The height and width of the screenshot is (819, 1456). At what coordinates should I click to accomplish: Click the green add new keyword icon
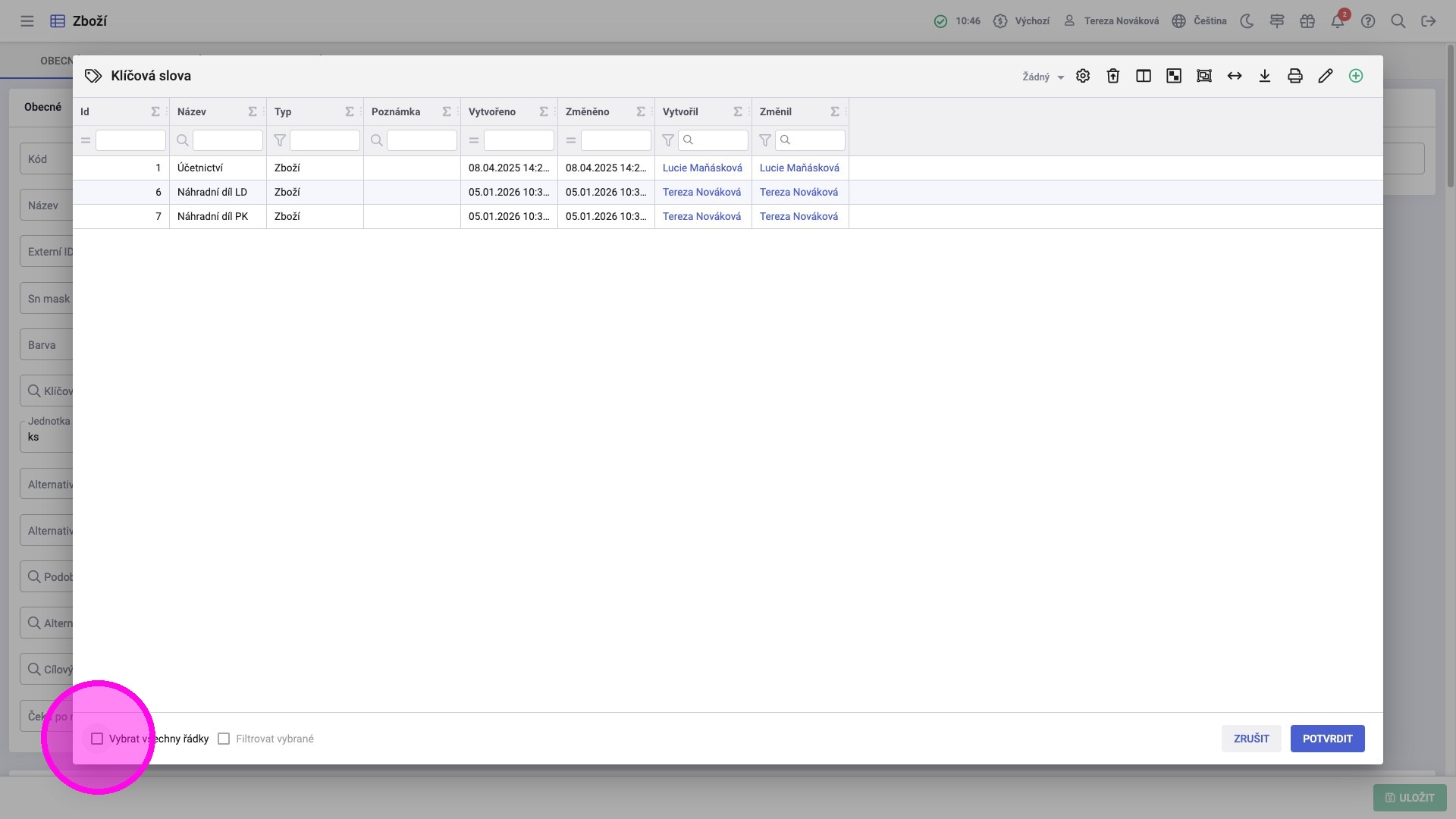tap(1356, 76)
